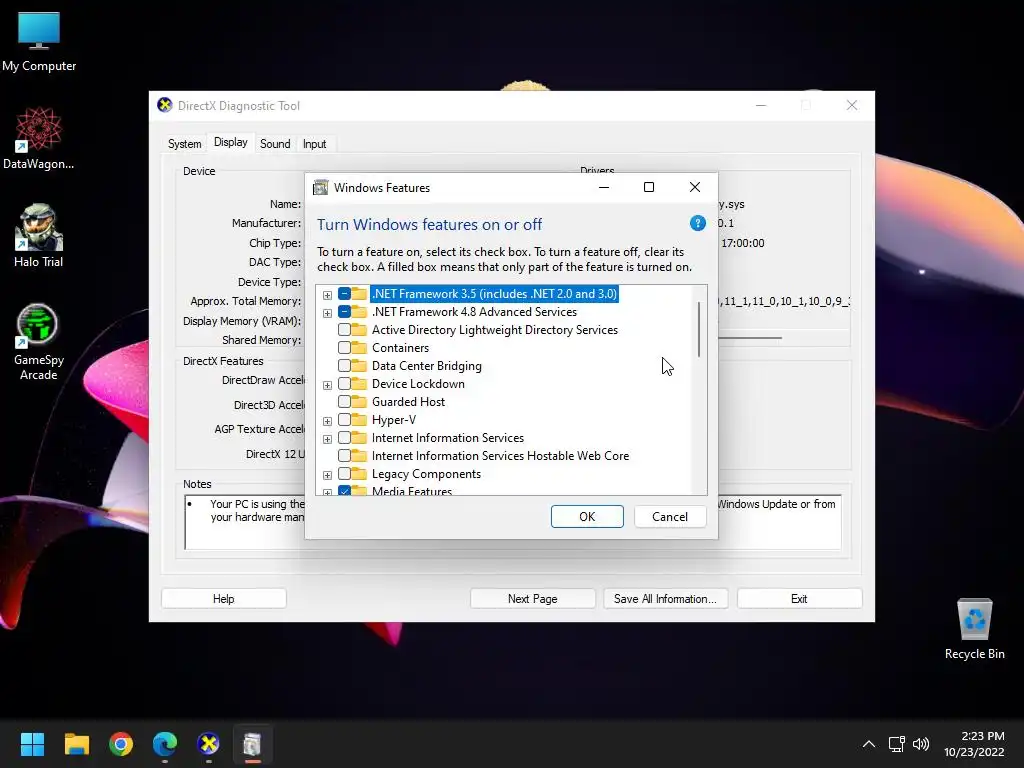Open Microsoft Edge from the taskbar

click(x=165, y=744)
